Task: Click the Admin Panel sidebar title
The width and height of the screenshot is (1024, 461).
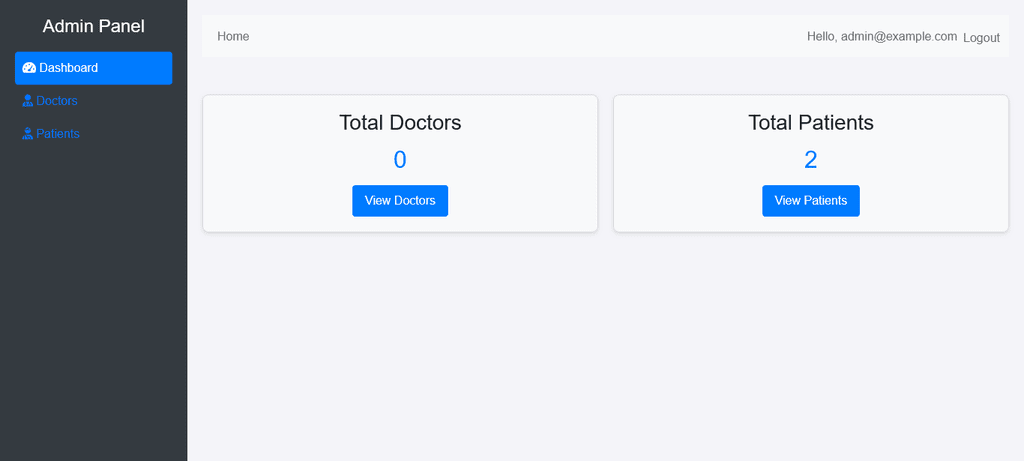Action: coord(93,26)
